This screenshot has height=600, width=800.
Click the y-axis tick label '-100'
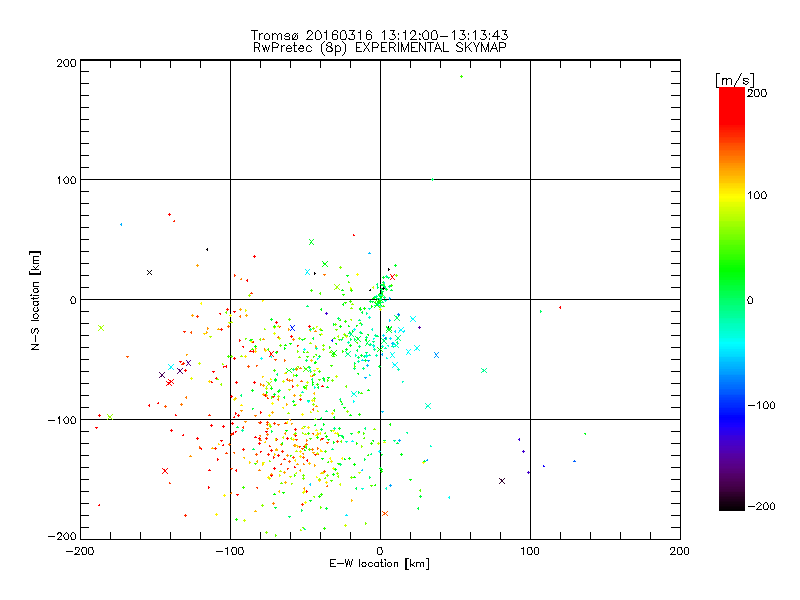62,420
